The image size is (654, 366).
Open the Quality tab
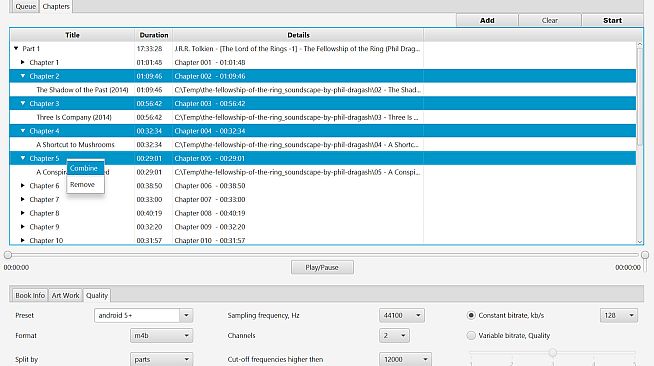pos(97,295)
